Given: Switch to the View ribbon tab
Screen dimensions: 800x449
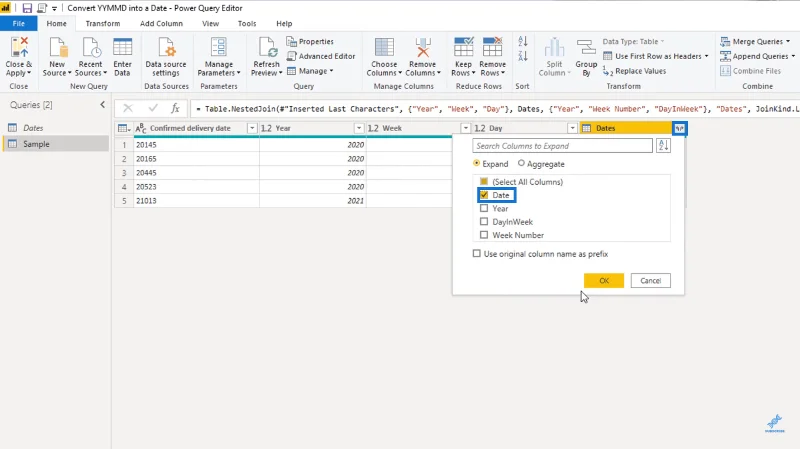Looking at the screenshot, I should tap(210, 23).
